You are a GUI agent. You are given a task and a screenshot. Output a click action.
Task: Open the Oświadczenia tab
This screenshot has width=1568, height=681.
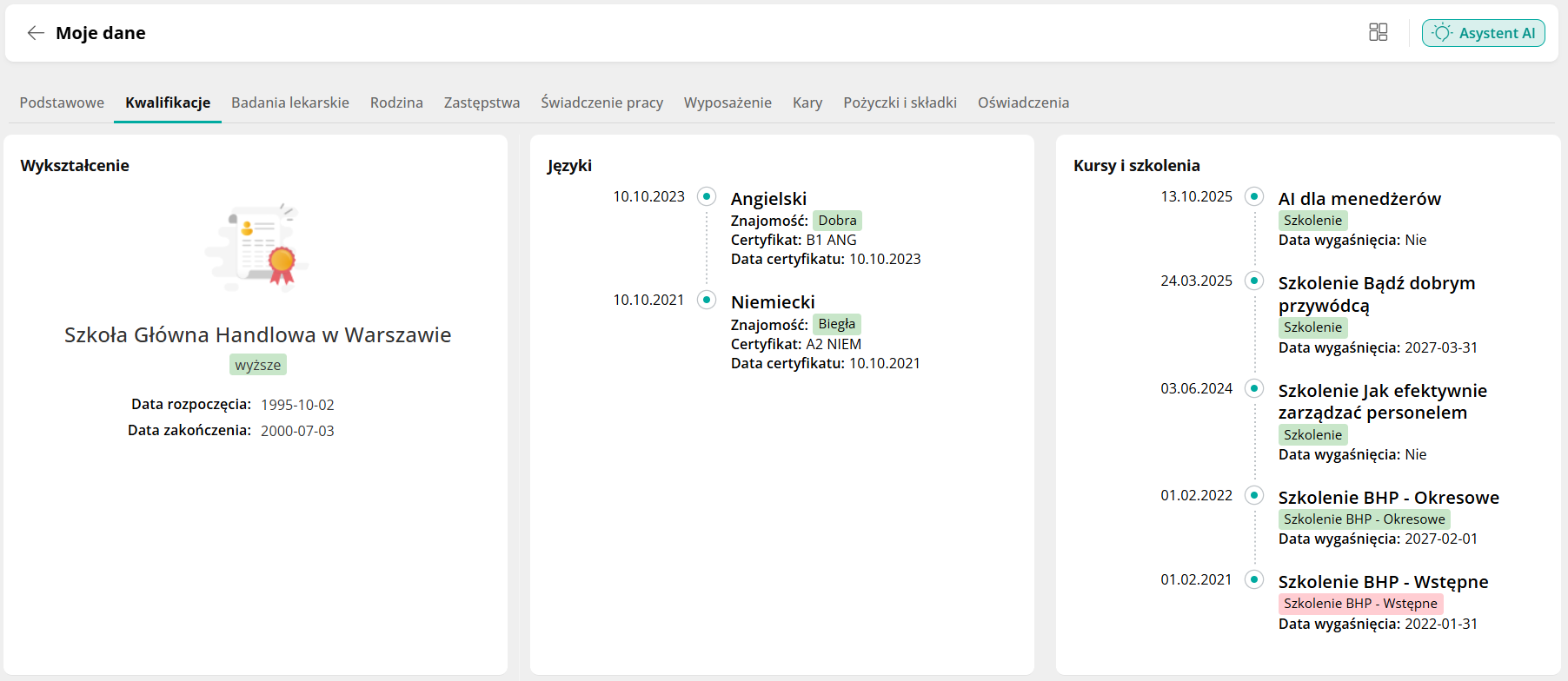(x=1023, y=102)
